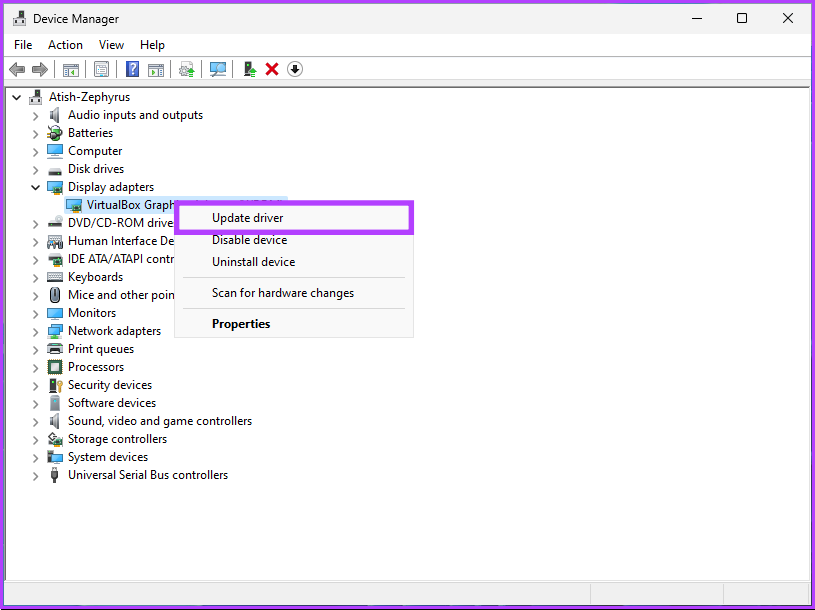The height and width of the screenshot is (610, 815).
Task: Open the Action menu
Action: click(x=65, y=44)
